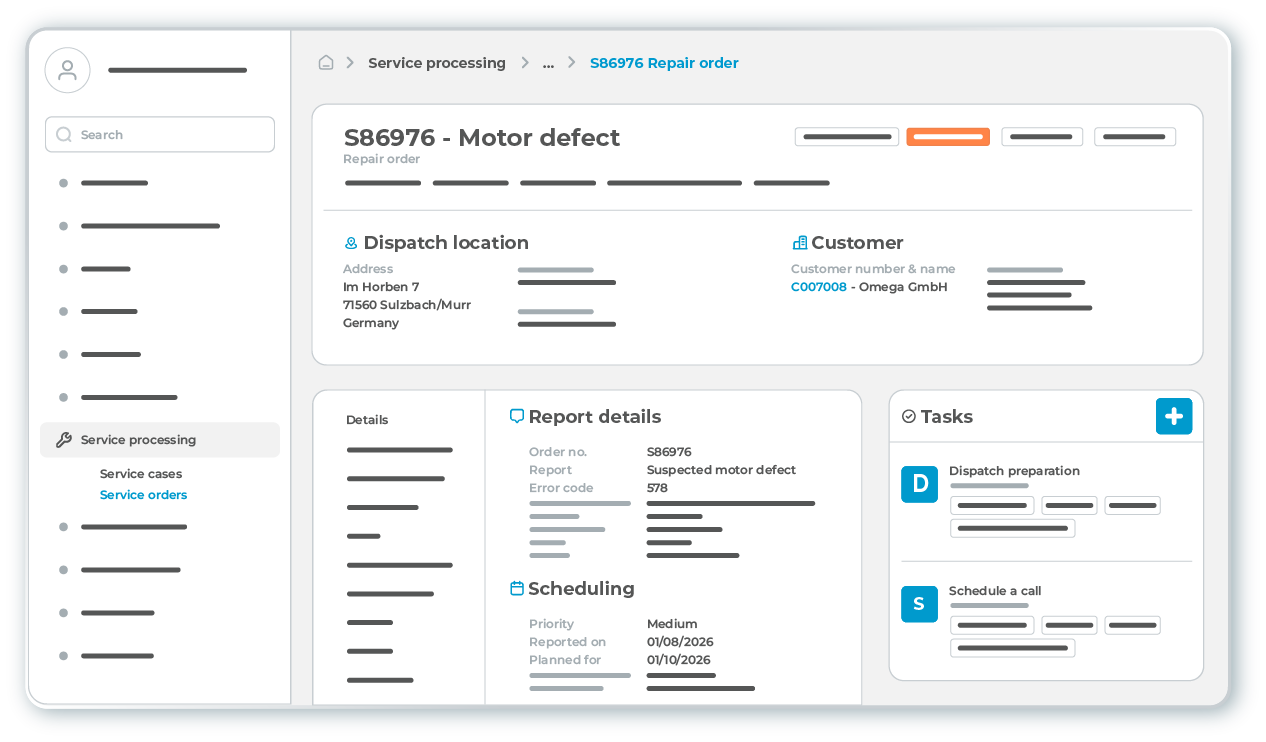This screenshot has width=1266, height=742.
Task: Click the Germany address line
Action: (x=371, y=323)
